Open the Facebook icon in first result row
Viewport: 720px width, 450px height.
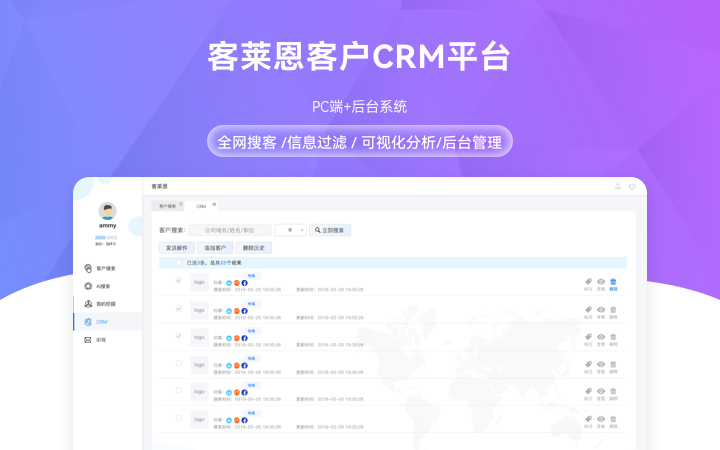[244, 283]
